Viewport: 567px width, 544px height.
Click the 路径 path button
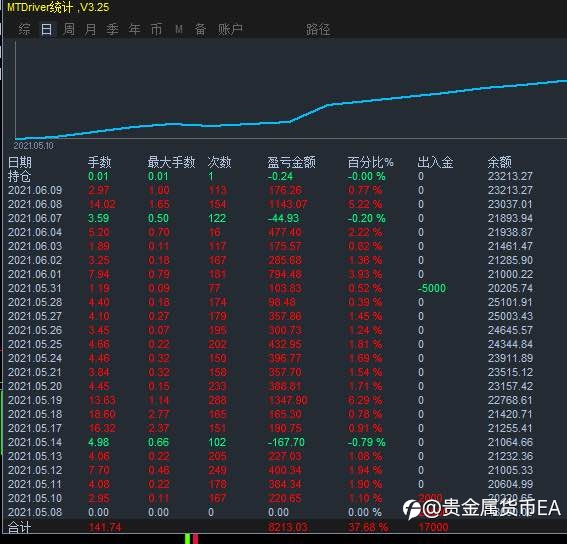[318, 29]
